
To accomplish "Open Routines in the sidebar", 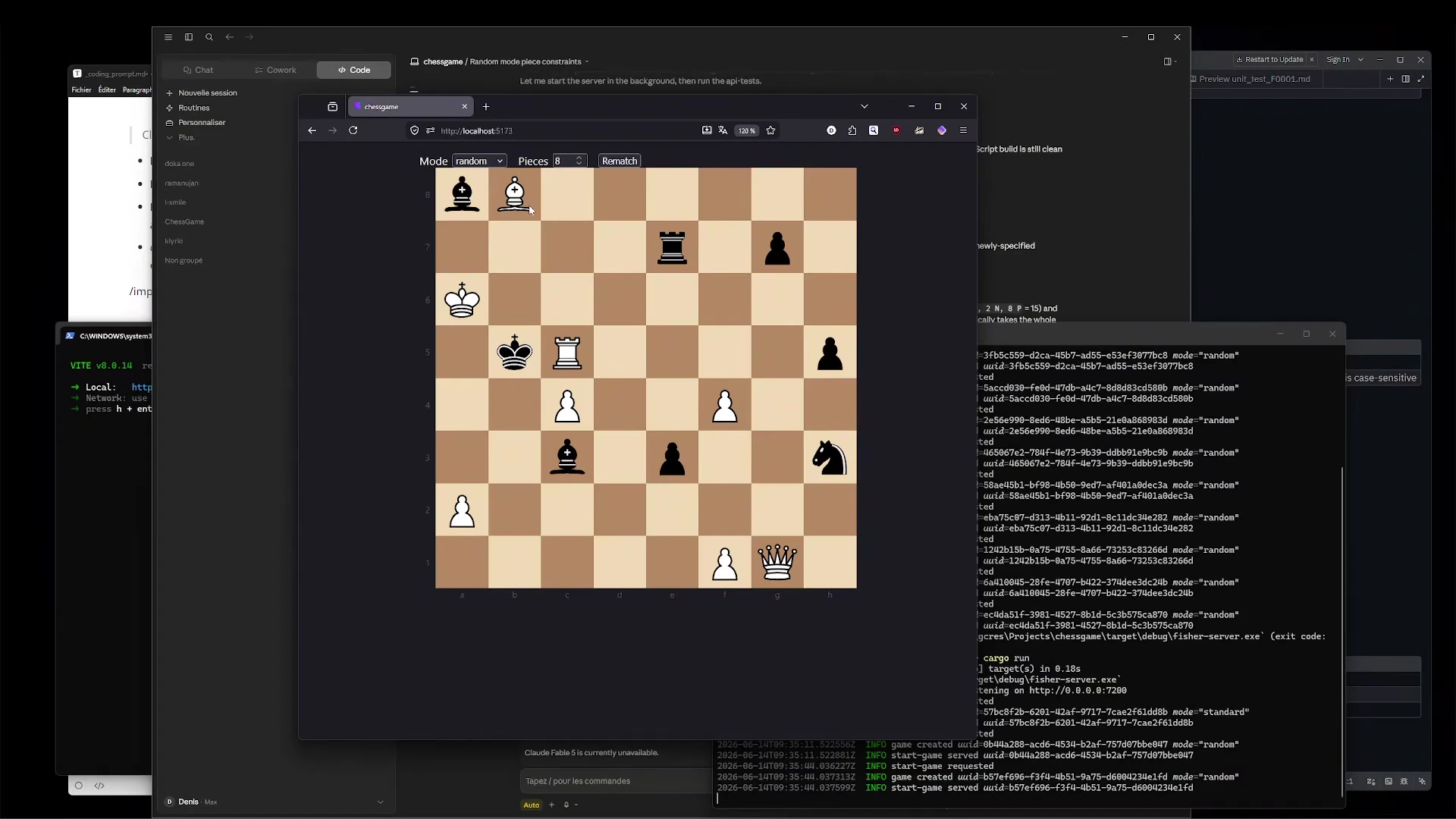I will (188, 108).
